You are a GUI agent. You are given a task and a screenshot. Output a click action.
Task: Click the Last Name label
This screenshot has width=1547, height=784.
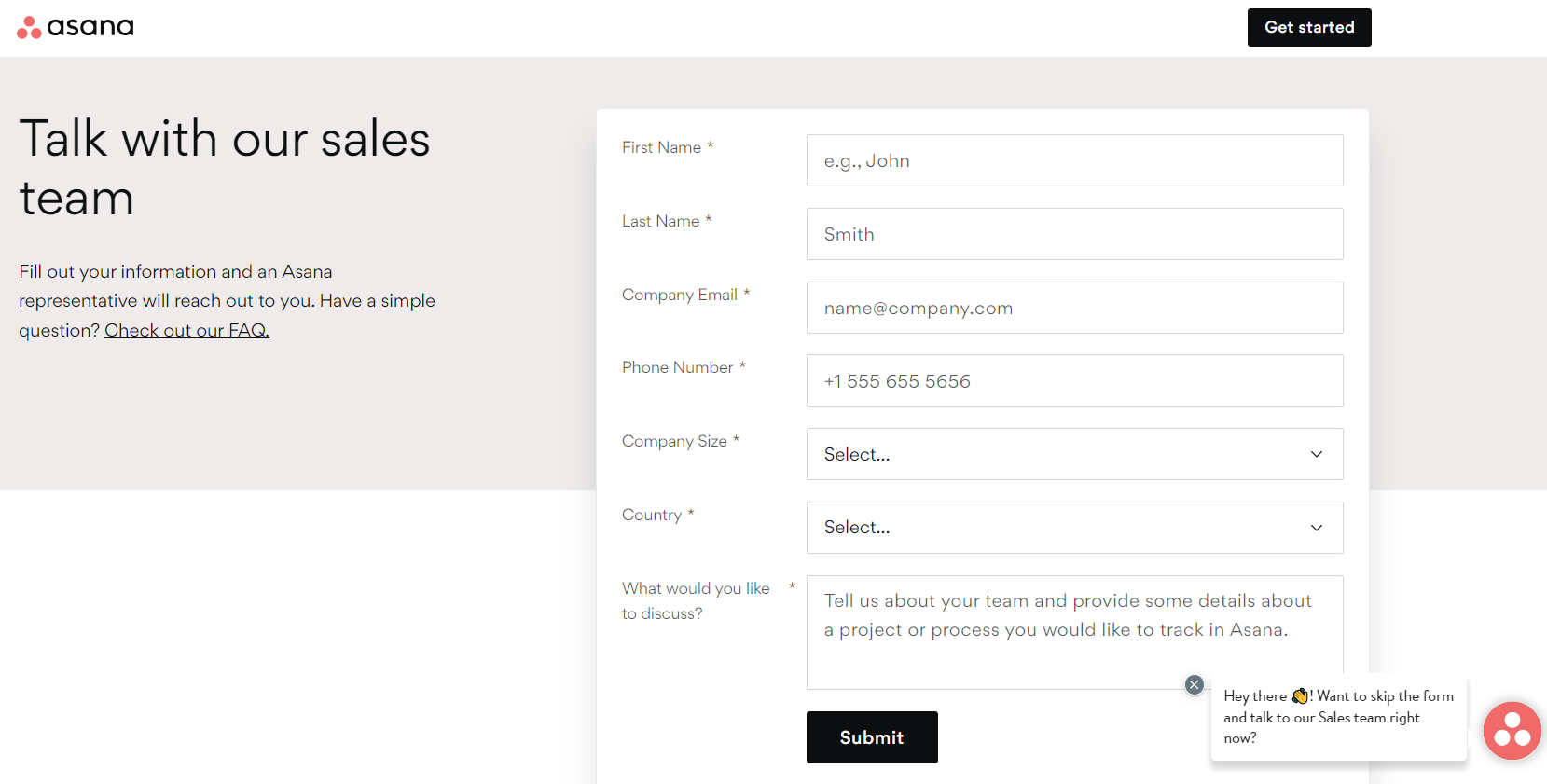(x=667, y=221)
